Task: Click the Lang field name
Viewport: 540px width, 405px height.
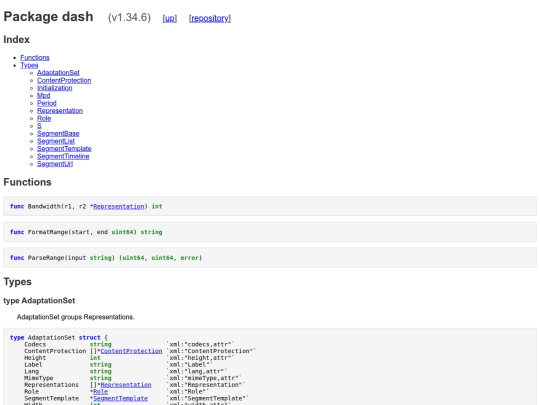Action: click(x=31, y=371)
